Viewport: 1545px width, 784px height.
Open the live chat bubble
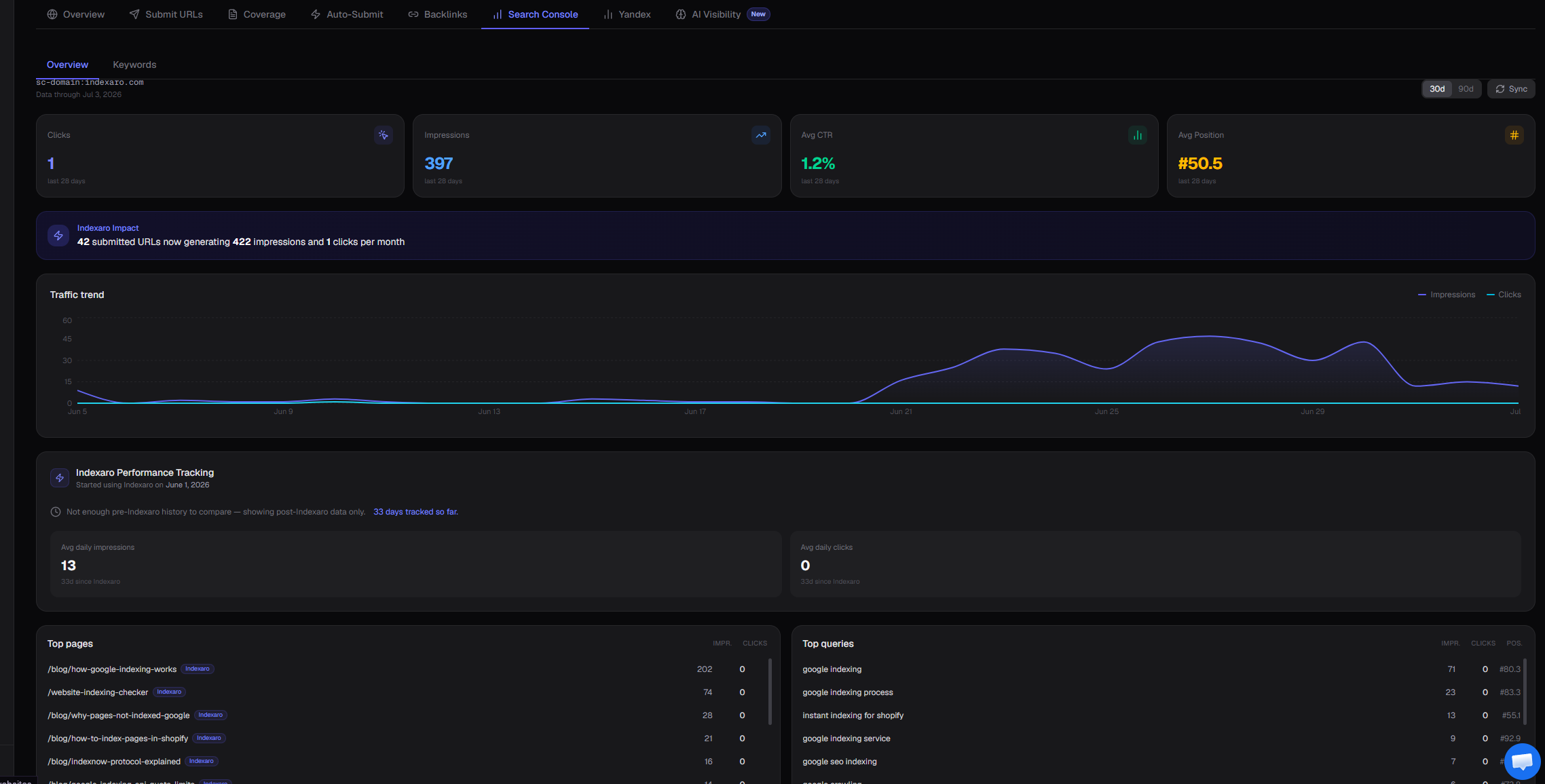coord(1522,761)
